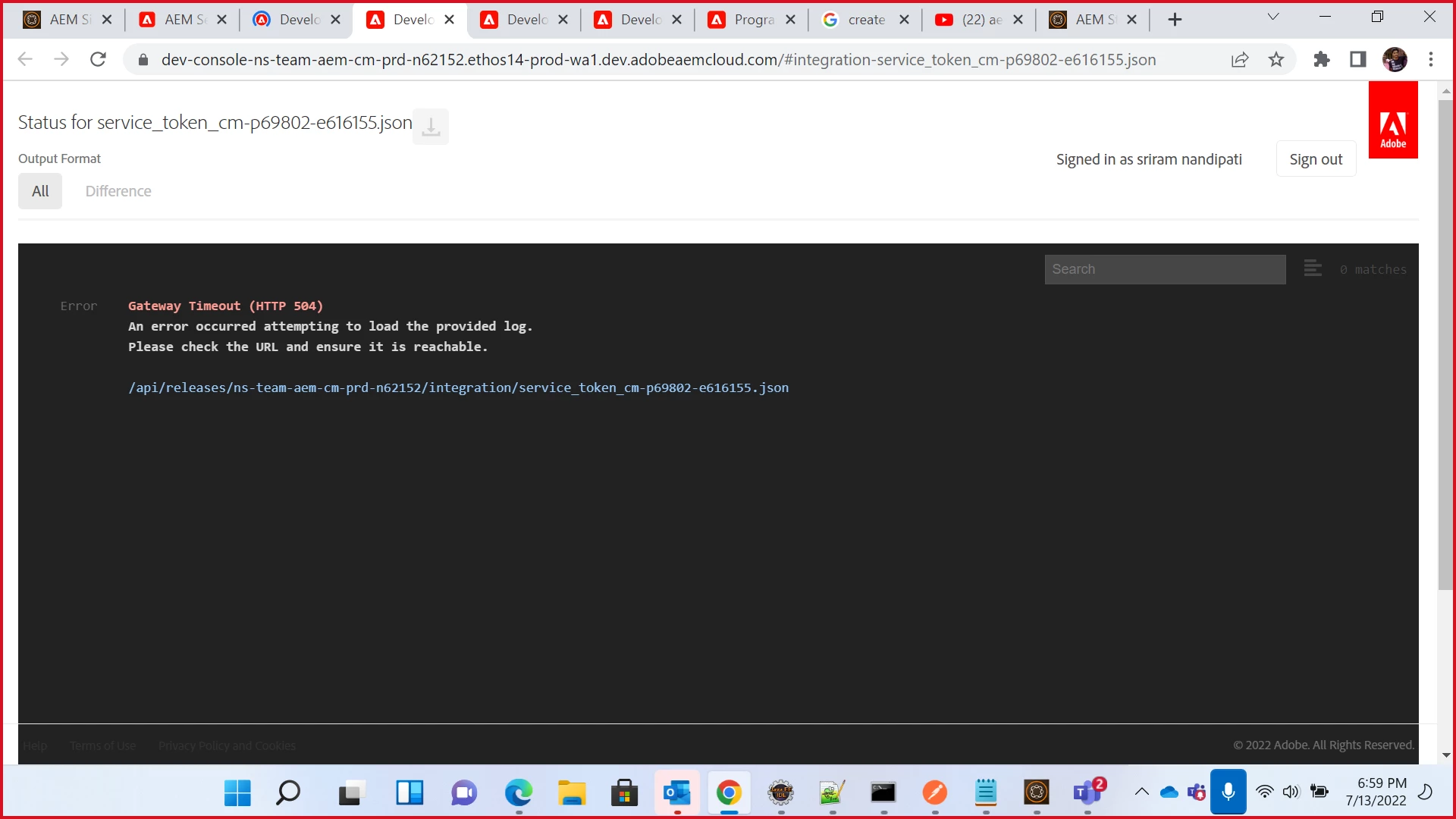Share this page from address bar

tap(1240, 60)
